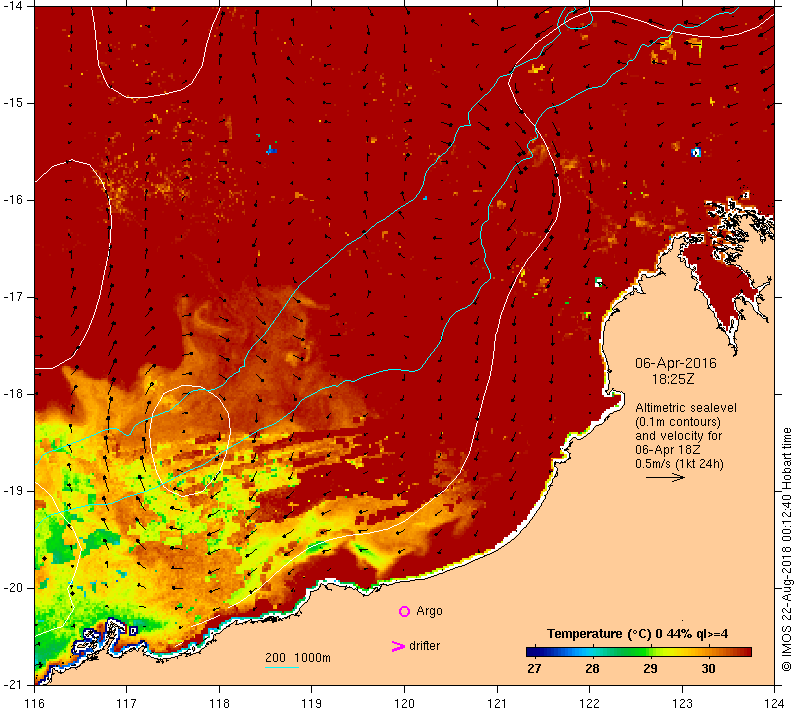
Task: Click the '118' longitude axis label
Action: pos(219,703)
